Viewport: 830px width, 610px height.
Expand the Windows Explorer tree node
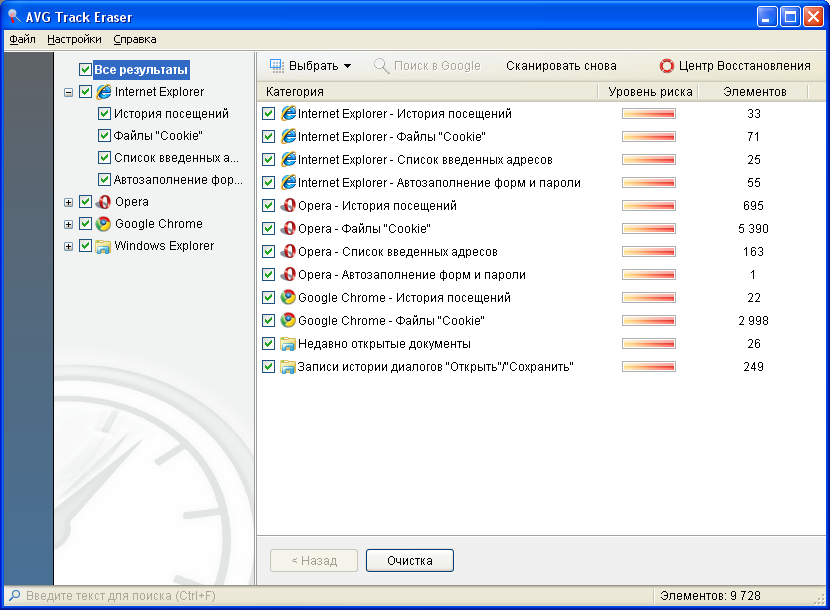(x=68, y=247)
